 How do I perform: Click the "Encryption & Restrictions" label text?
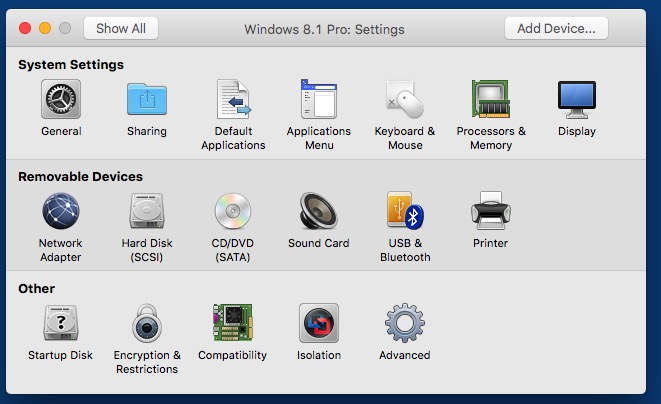147,362
